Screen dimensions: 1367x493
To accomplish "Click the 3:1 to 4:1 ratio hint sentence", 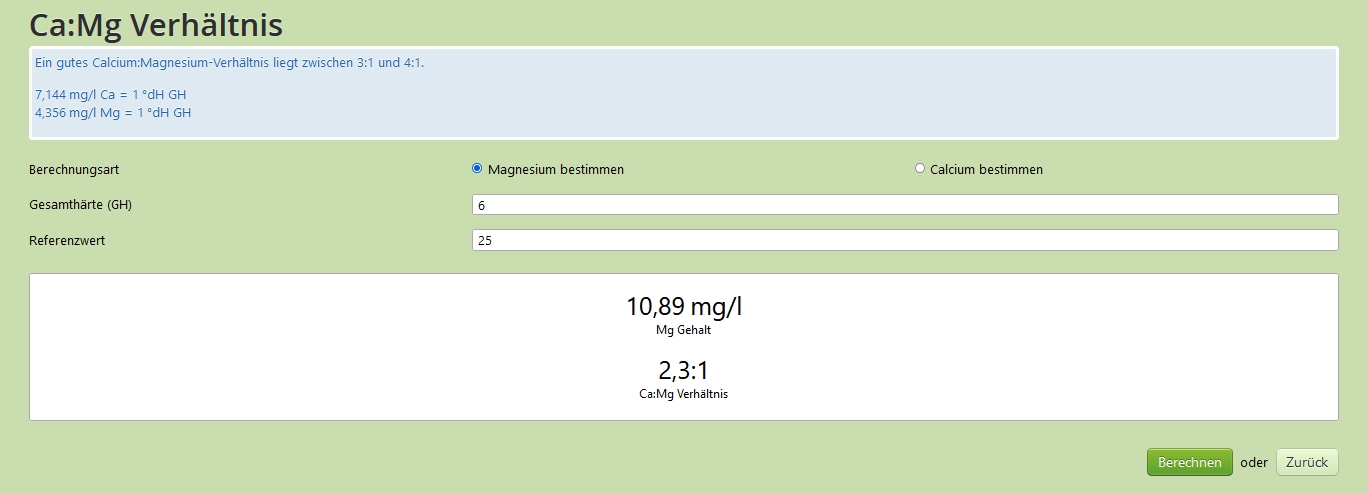I will point(230,63).
